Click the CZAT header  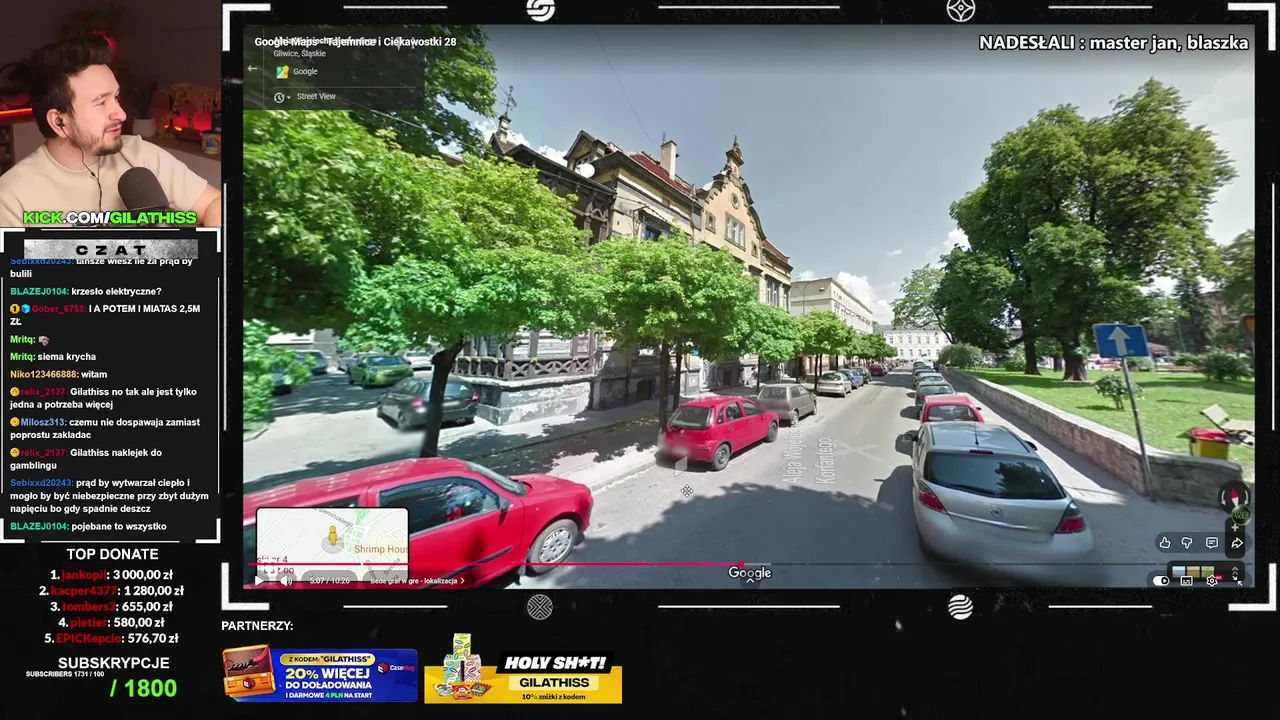(x=110, y=249)
